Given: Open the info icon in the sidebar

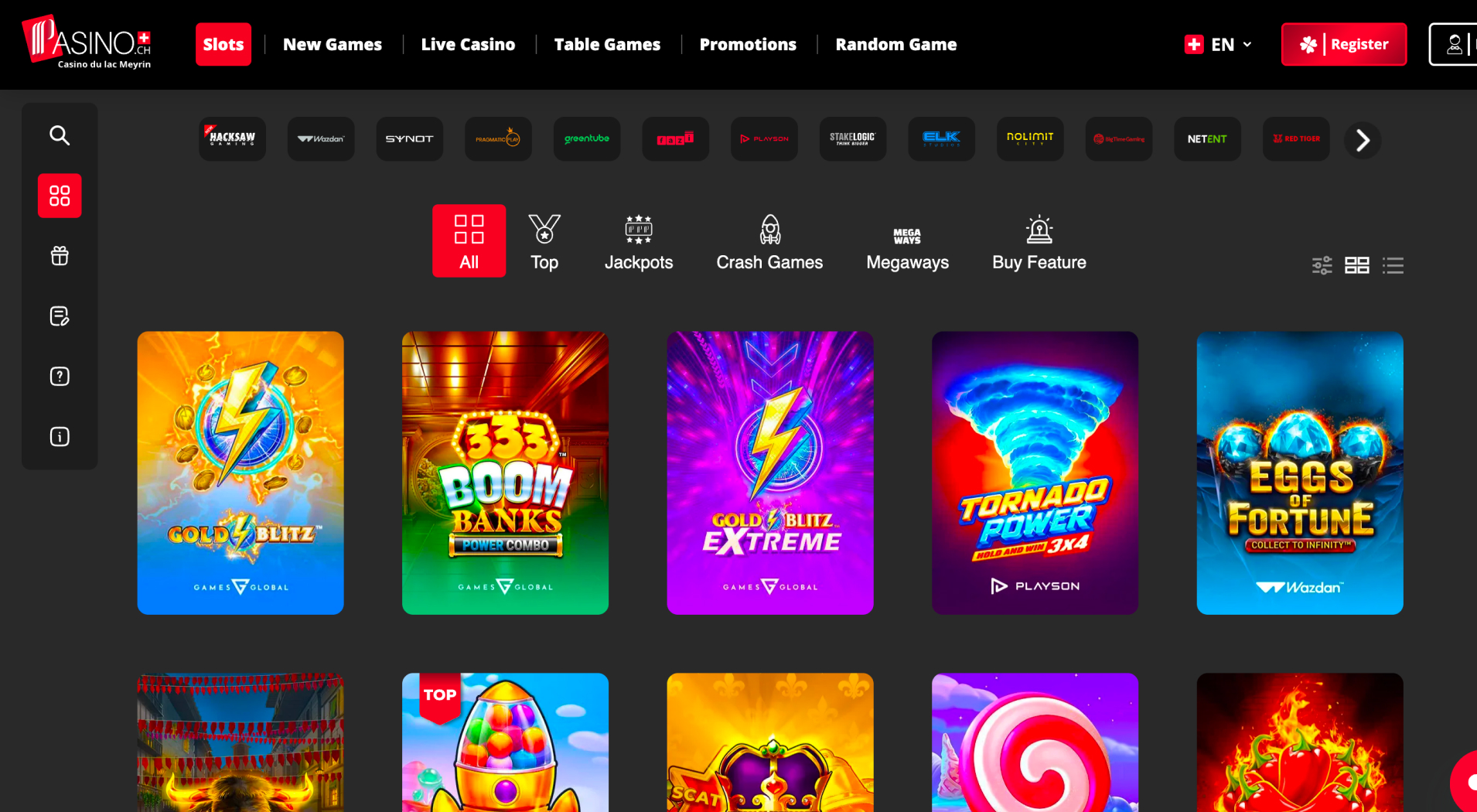Looking at the screenshot, I should (x=60, y=437).
